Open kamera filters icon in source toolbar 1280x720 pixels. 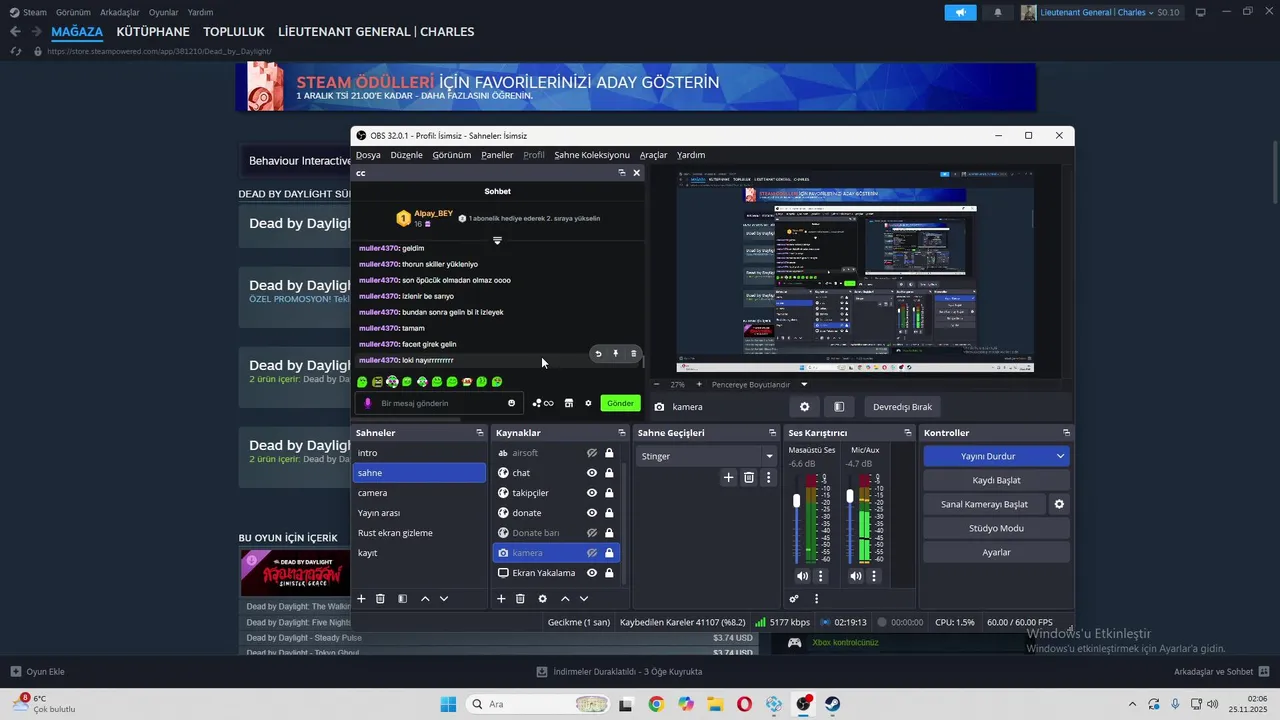(x=839, y=407)
